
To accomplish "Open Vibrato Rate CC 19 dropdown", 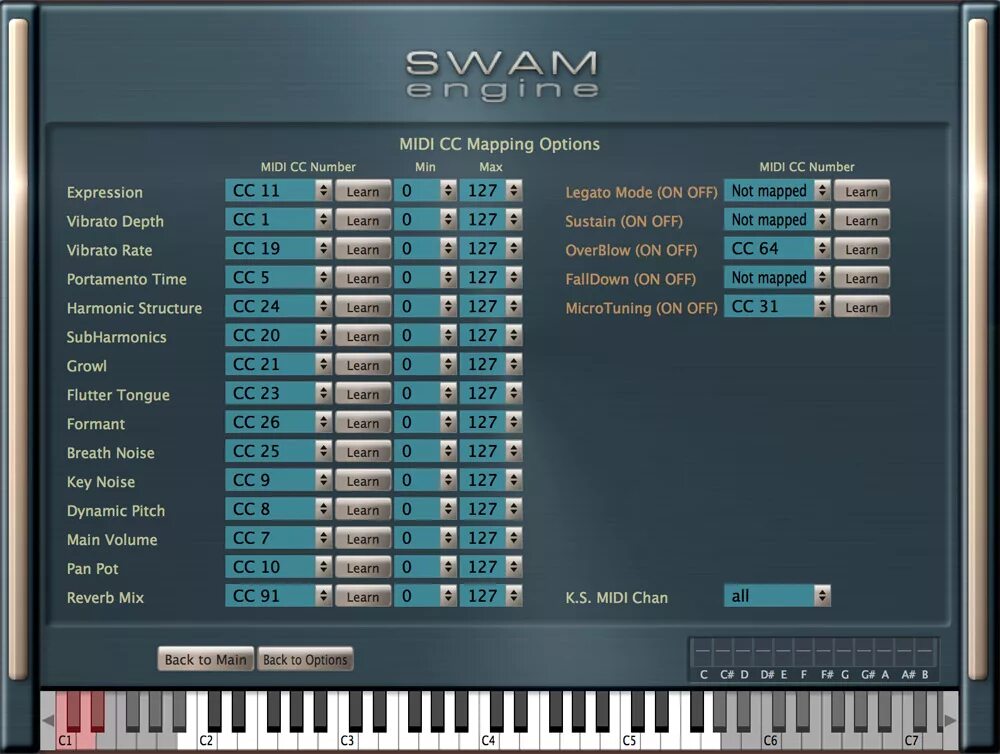I will click(x=278, y=249).
